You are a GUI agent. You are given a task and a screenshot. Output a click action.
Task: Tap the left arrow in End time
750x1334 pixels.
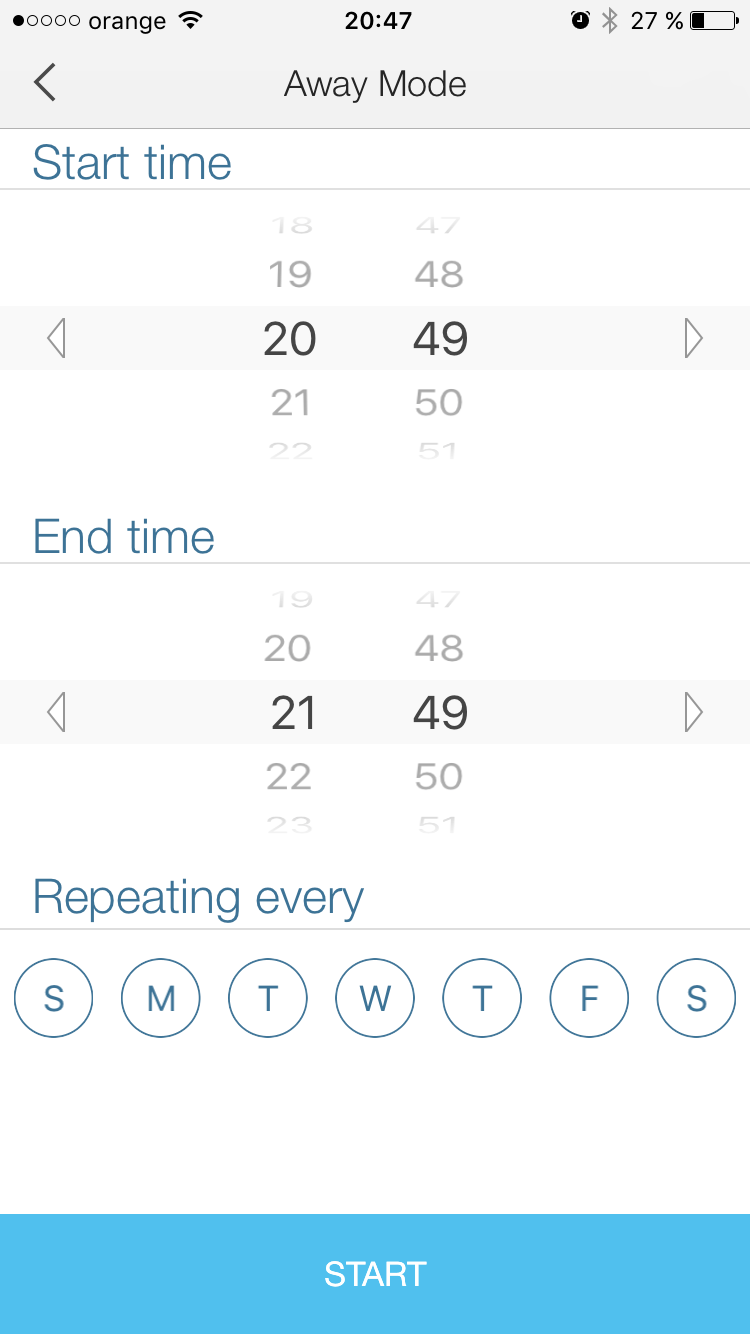click(x=56, y=713)
